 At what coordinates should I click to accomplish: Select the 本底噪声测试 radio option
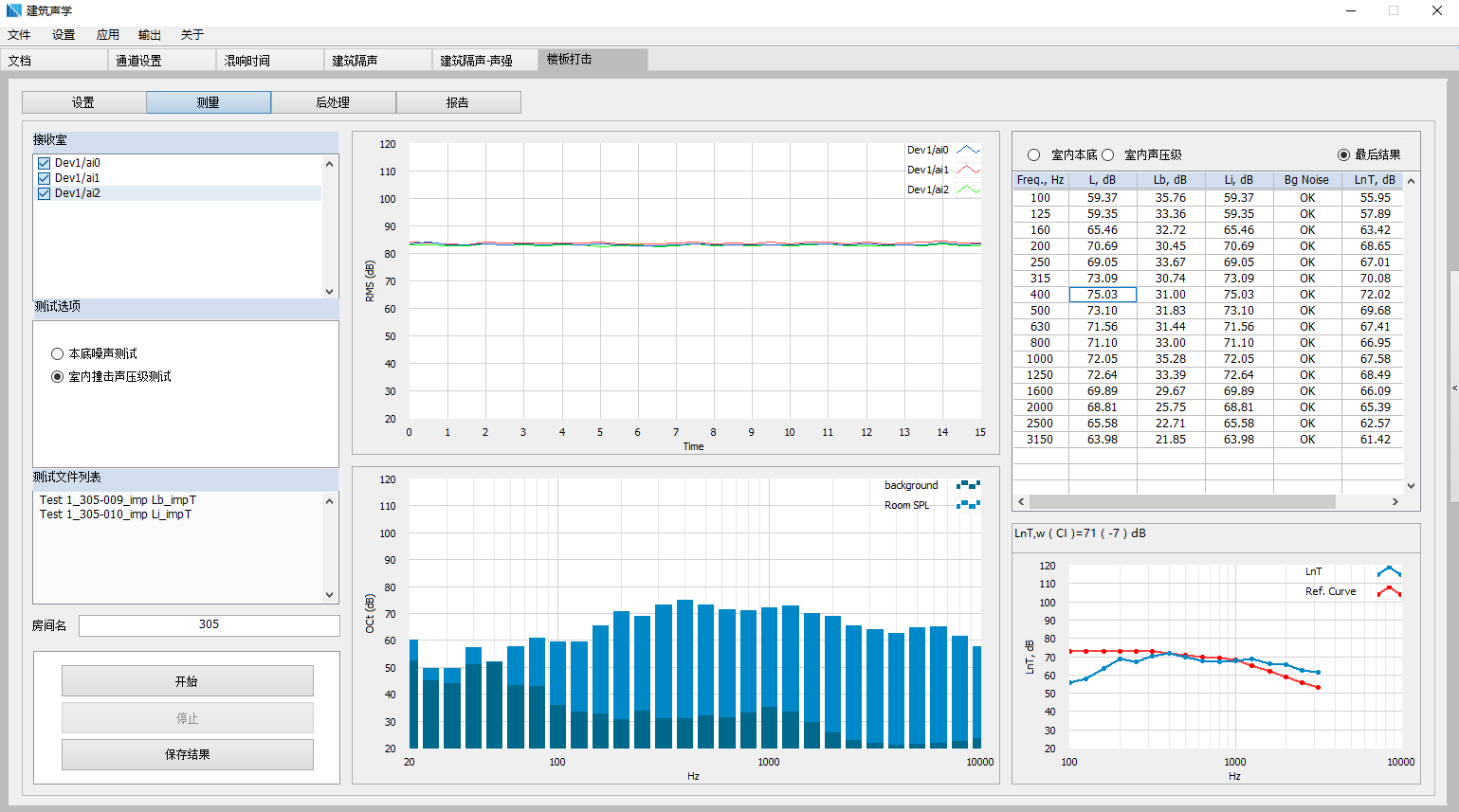[x=58, y=354]
